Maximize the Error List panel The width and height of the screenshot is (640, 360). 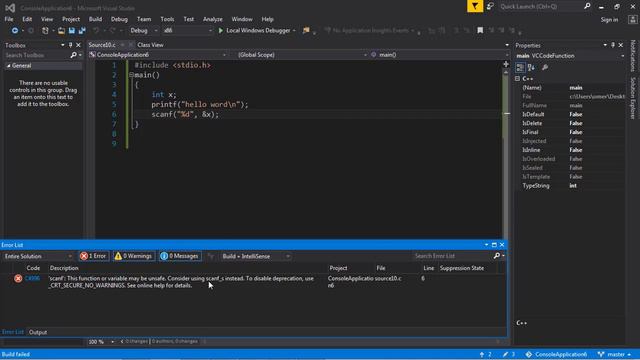(494, 245)
